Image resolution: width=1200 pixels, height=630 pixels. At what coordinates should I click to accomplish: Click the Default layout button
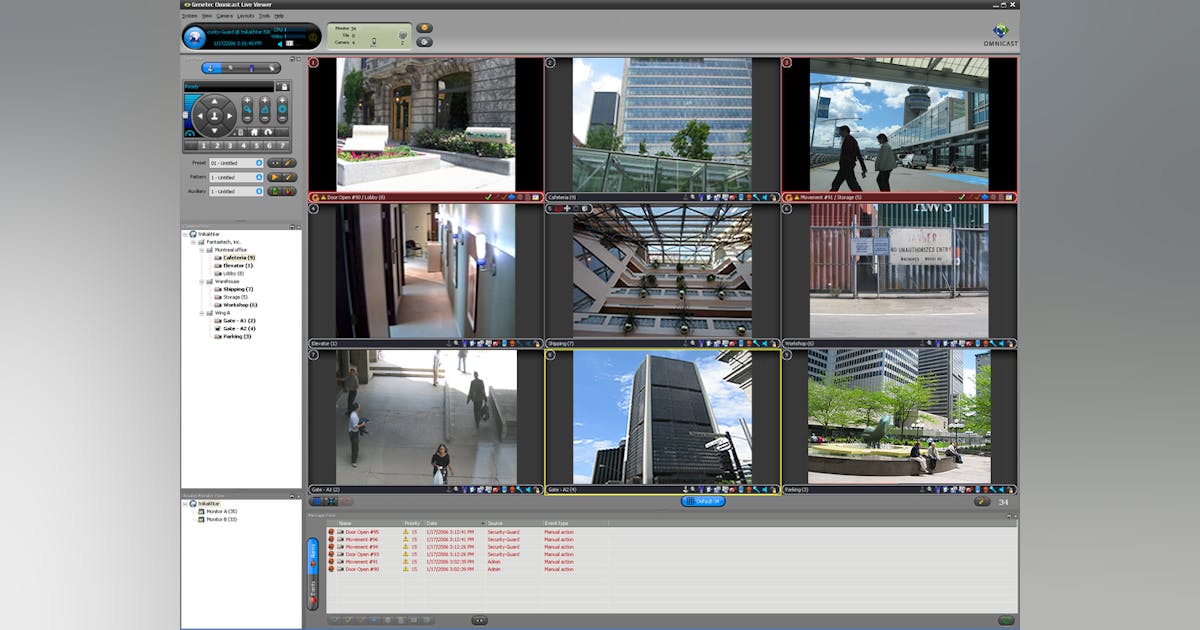click(x=702, y=501)
